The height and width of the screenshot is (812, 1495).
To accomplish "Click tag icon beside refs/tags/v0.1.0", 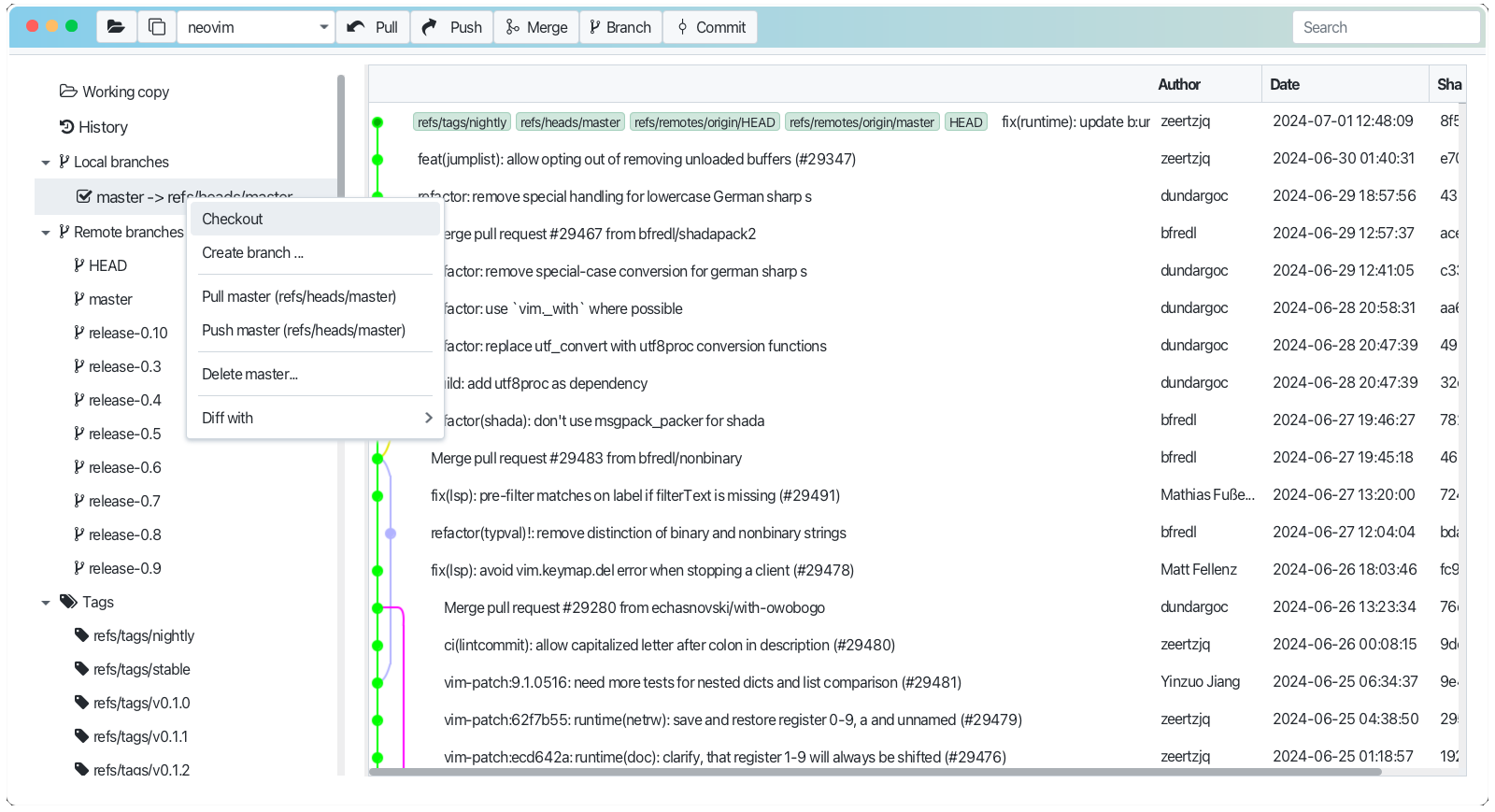I will 81,703.
